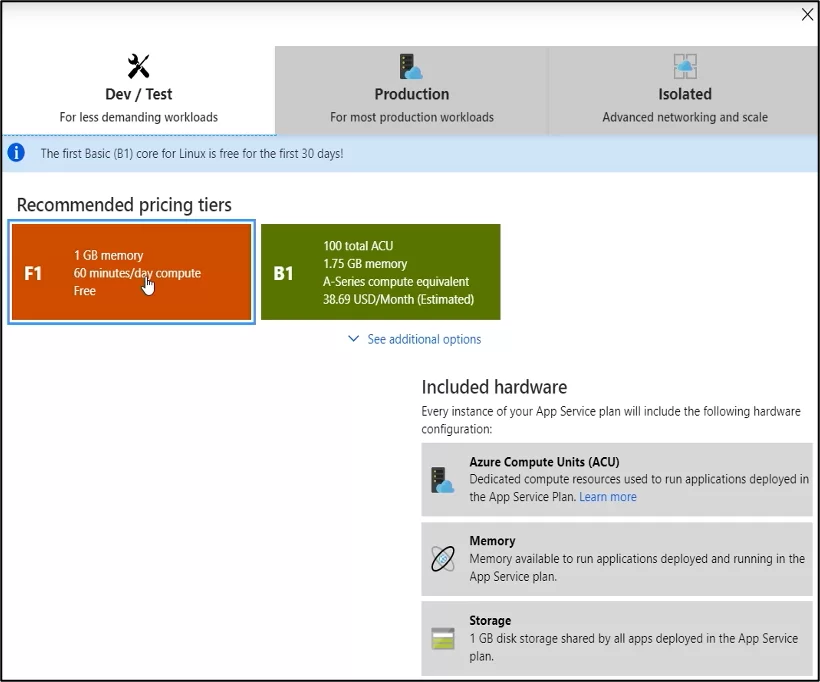Choose the B1 pricing tier card
820x682 pixels.
click(381, 272)
